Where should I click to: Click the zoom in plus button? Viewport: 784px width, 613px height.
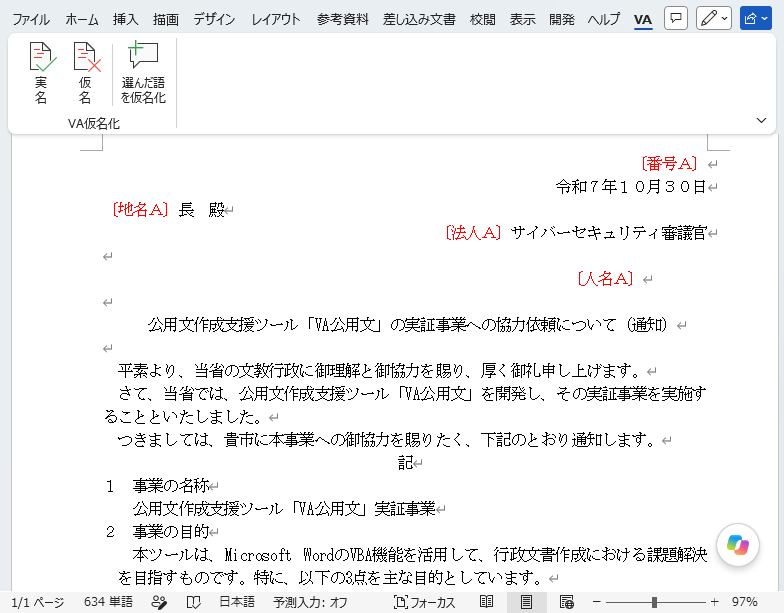click(714, 602)
